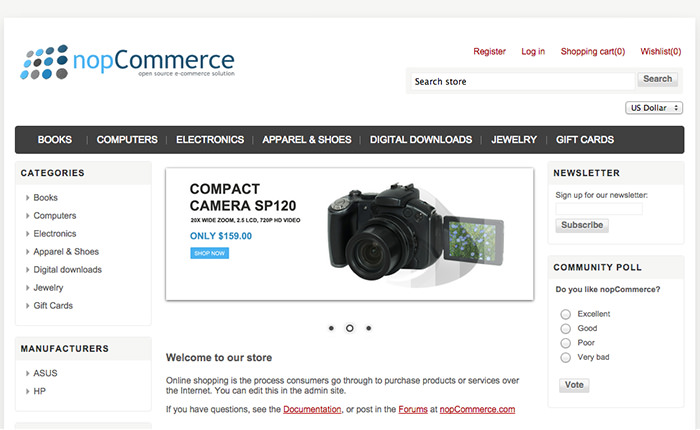Select Jewelry in the Categories sidebar
Screen dimensions: 700x430
48,288
